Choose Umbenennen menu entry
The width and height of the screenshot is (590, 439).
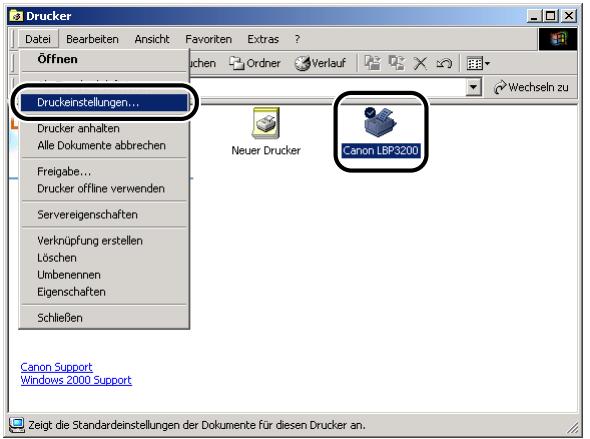point(104,275)
